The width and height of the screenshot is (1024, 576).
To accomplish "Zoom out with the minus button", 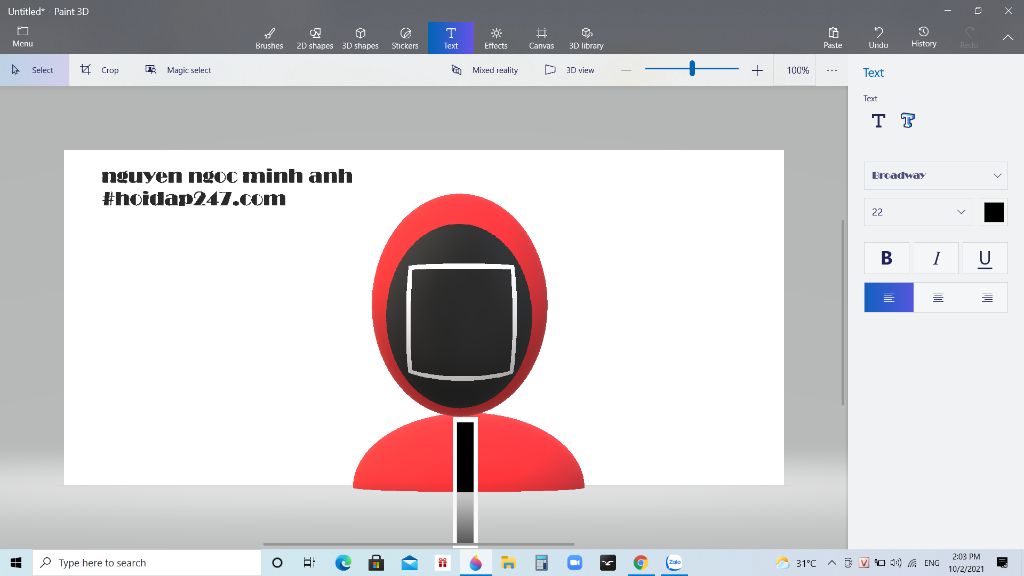I will (626, 70).
